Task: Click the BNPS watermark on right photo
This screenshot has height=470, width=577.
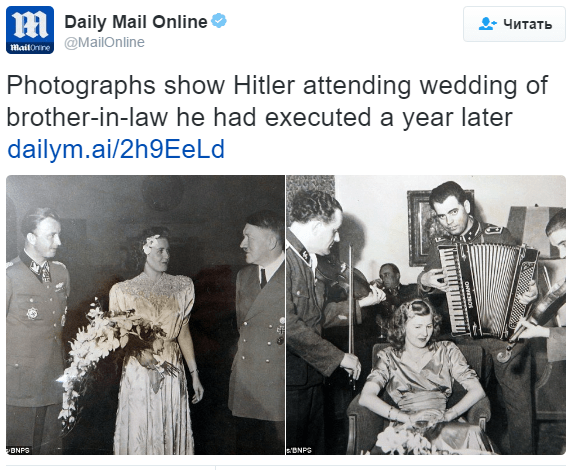Action: coord(299,450)
